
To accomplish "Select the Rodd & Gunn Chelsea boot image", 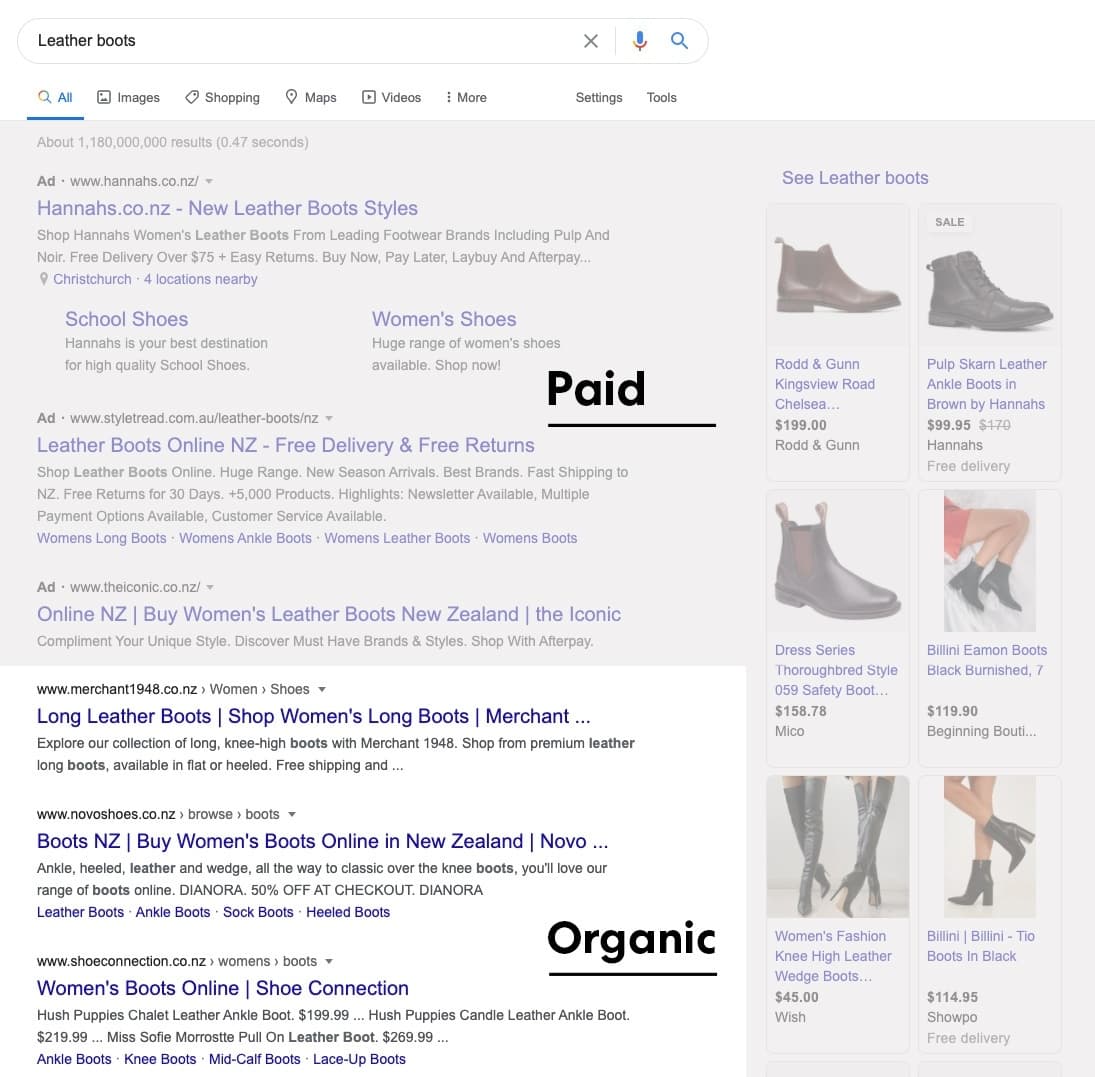I will pyautogui.click(x=837, y=275).
